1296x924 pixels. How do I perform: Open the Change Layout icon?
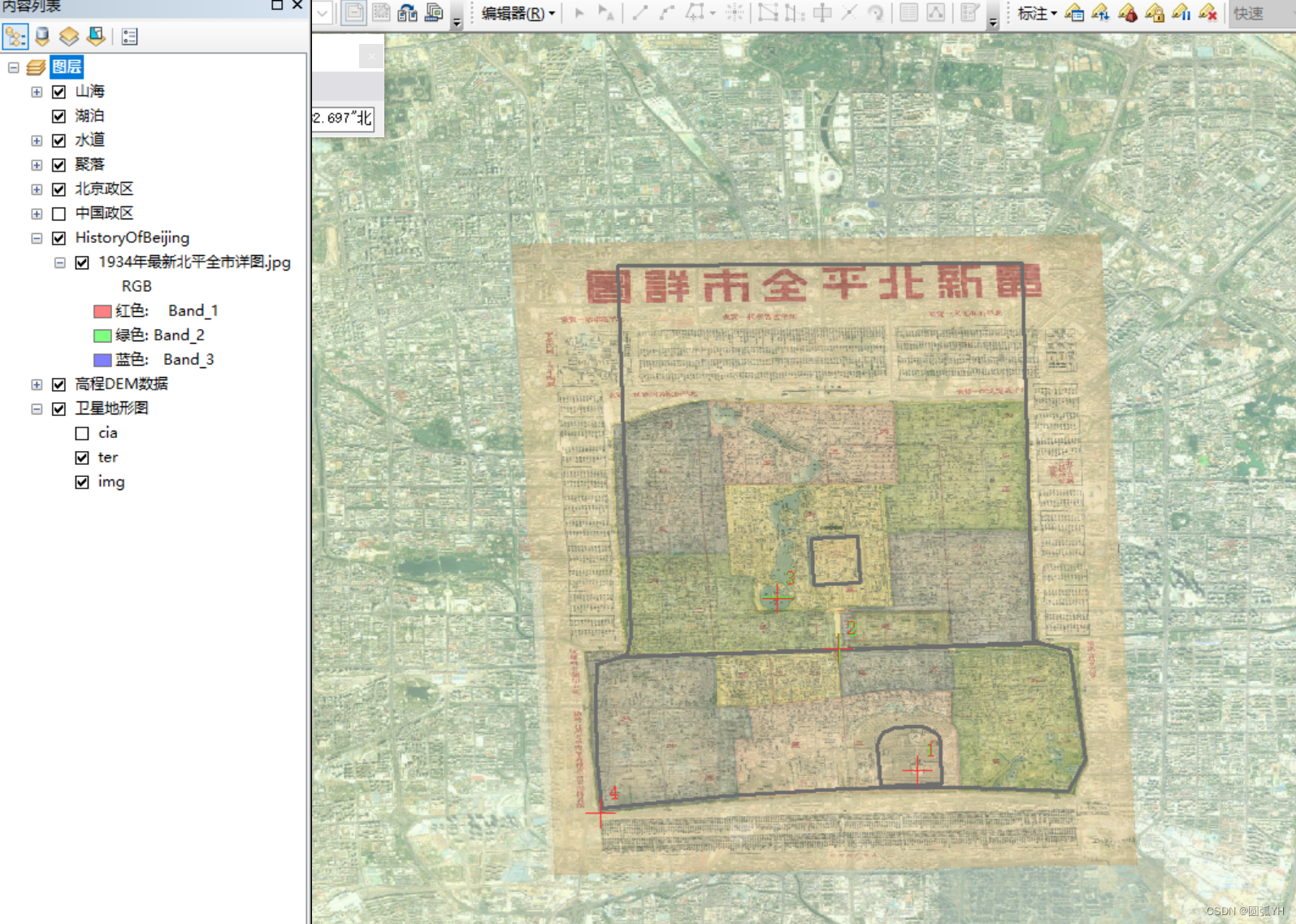pos(408,13)
